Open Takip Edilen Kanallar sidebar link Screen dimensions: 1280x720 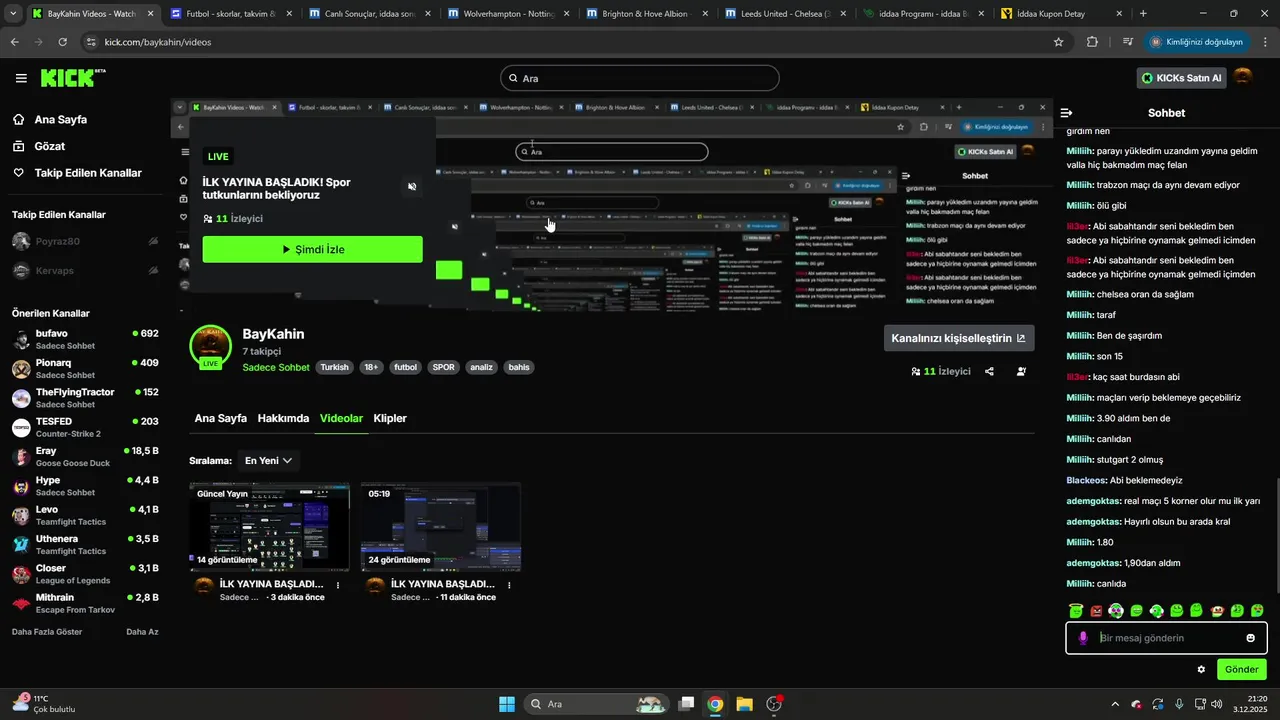(x=78, y=173)
